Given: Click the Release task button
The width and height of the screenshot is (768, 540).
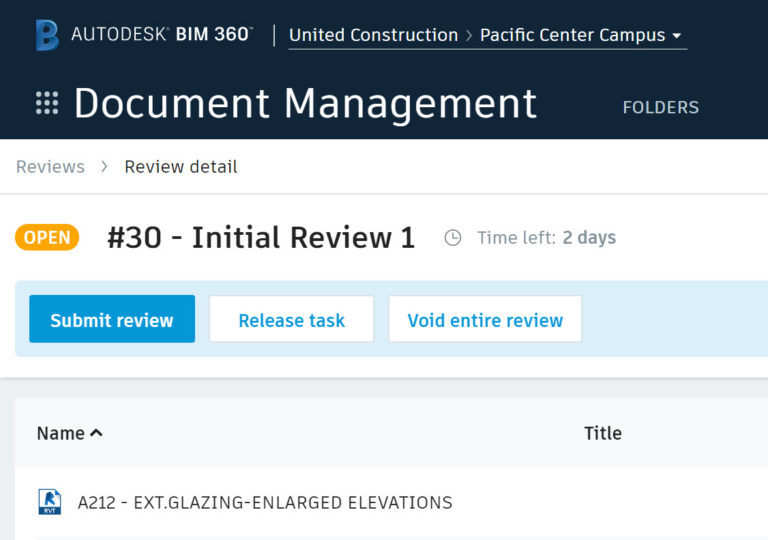Looking at the screenshot, I should [x=291, y=319].
